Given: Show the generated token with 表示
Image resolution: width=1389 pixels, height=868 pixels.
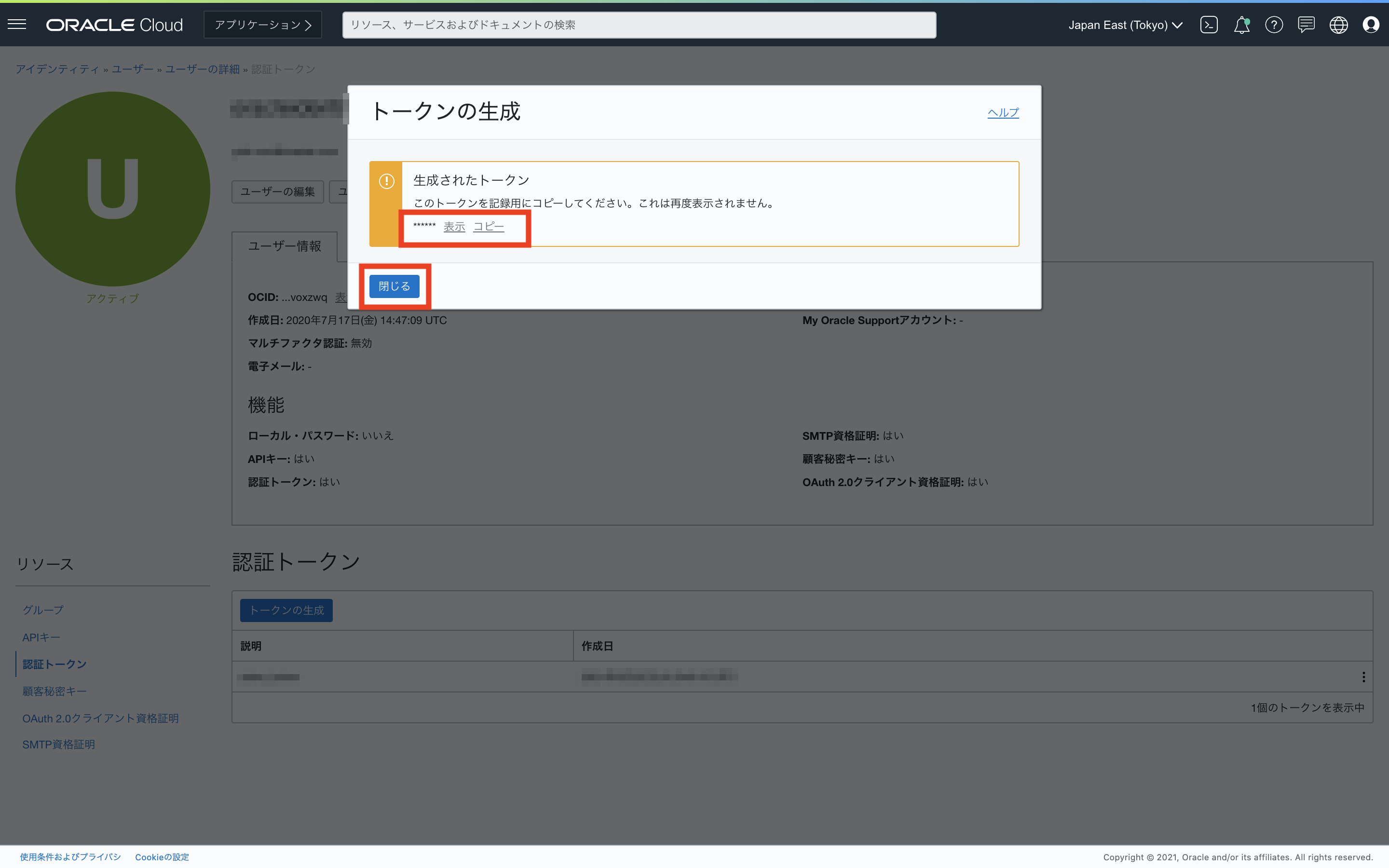Looking at the screenshot, I should [x=454, y=227].
